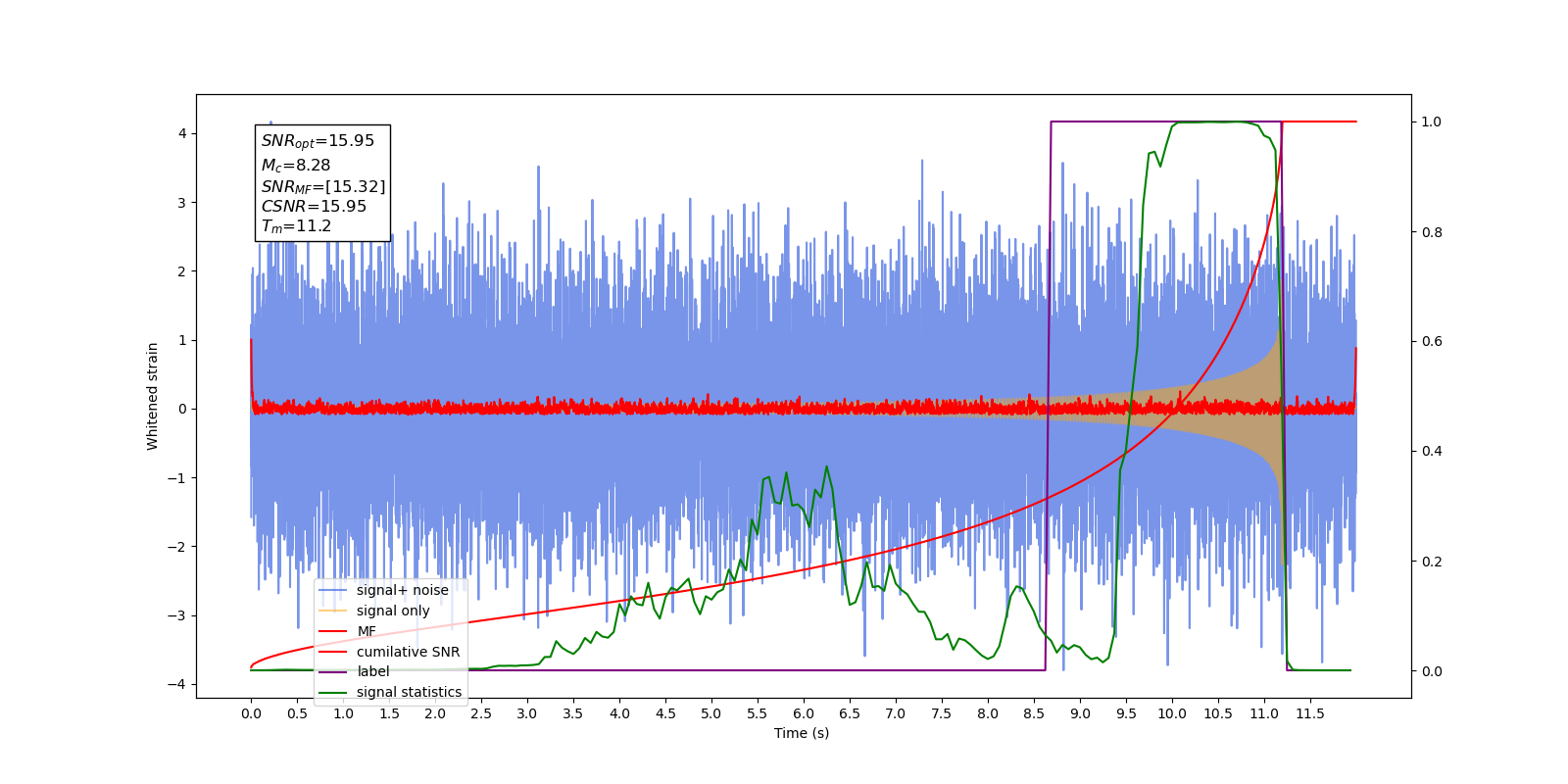Click the 11.5 tick on time axis
This screenshot has width=1568, height=784.
click(1310, 713)
